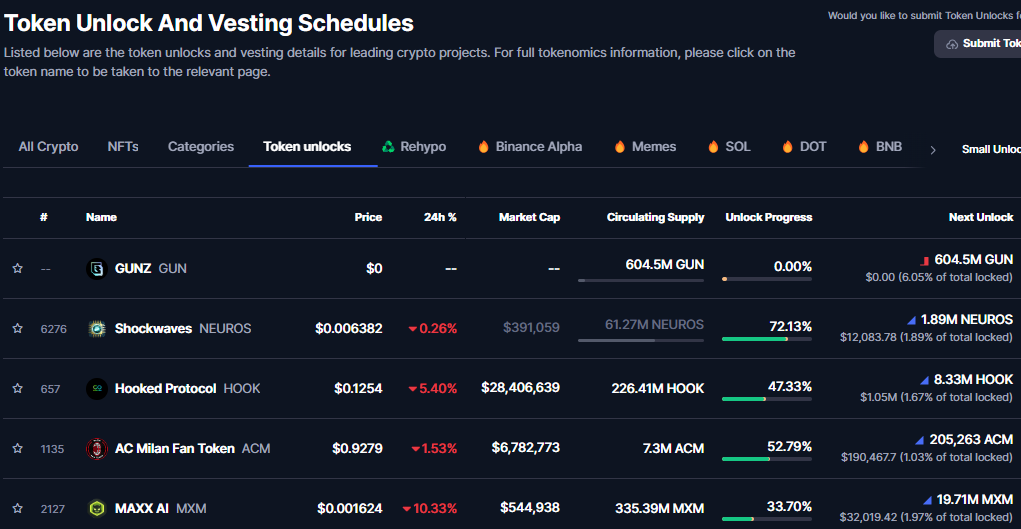
Task: Click the GUN next unlock red marker icon
Action: [x=924, y=261]
